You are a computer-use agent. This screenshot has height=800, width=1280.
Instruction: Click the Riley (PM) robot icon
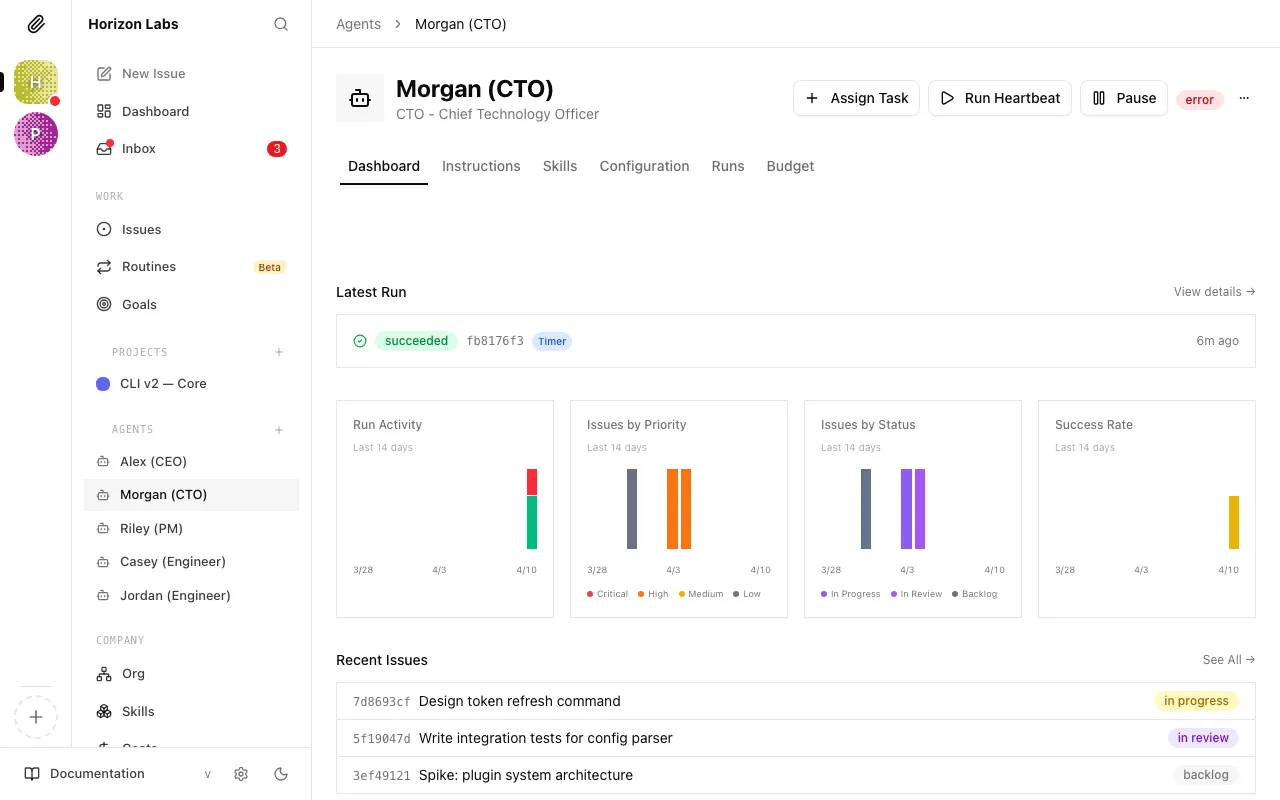click(102, 528)
